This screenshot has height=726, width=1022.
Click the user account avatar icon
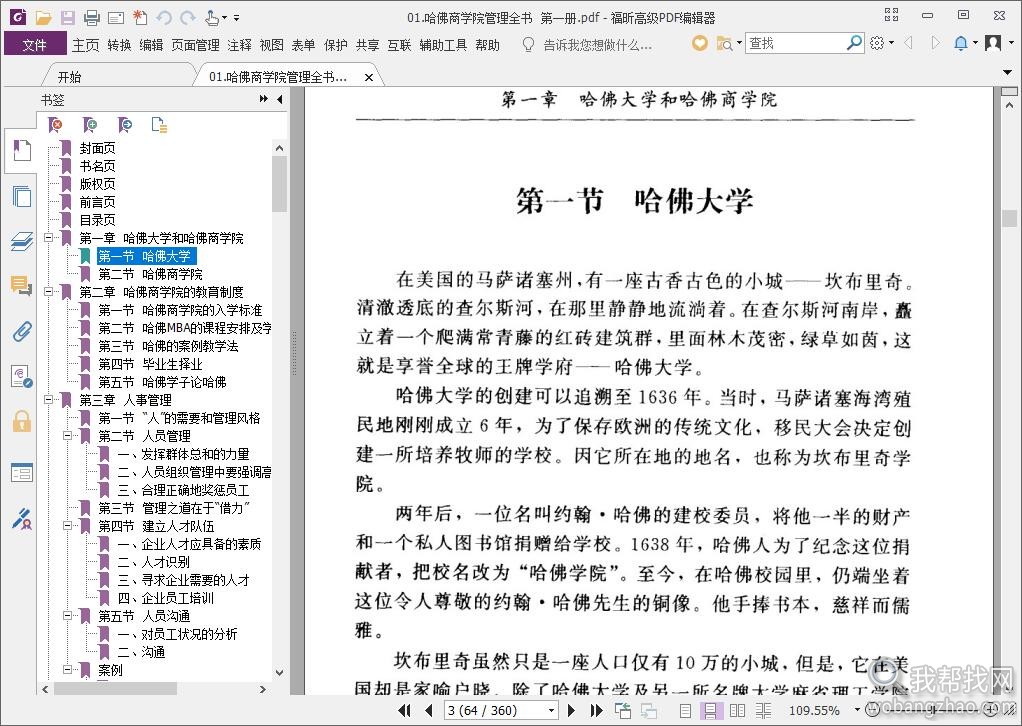click(993, 43)
